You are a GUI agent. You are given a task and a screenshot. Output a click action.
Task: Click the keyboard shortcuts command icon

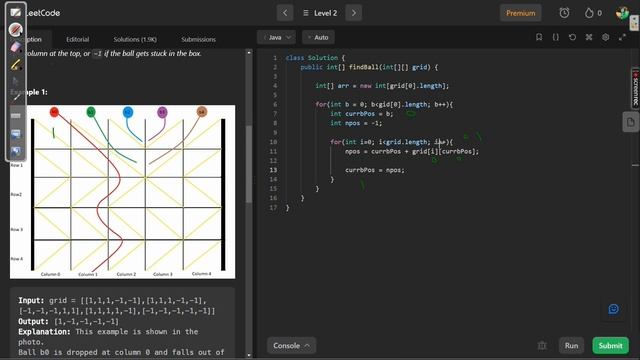589,37
